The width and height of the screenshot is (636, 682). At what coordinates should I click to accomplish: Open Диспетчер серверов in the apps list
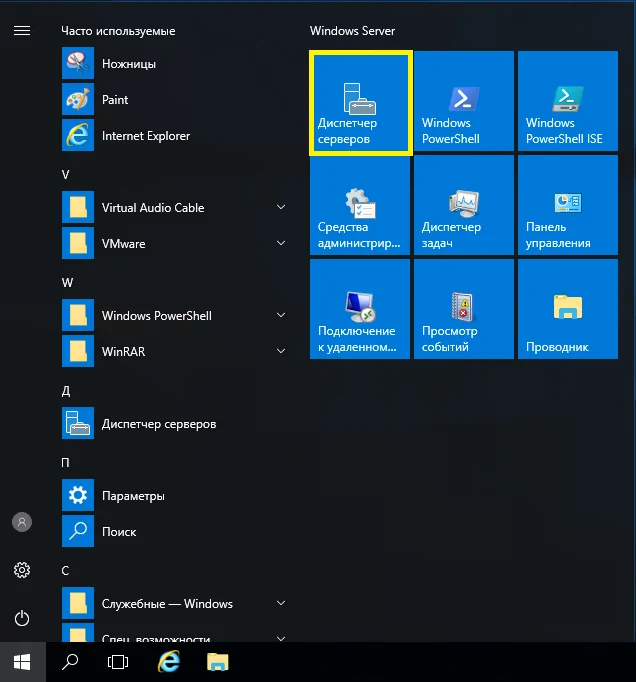174,424
